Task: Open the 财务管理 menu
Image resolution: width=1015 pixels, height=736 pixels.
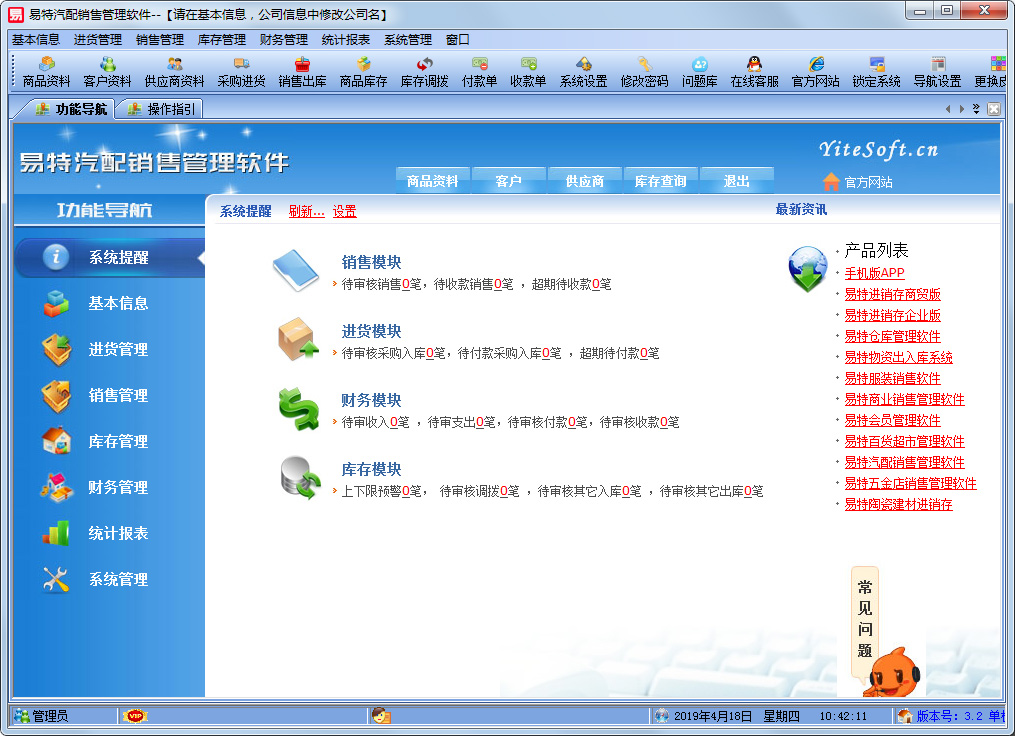Action: 284,39
